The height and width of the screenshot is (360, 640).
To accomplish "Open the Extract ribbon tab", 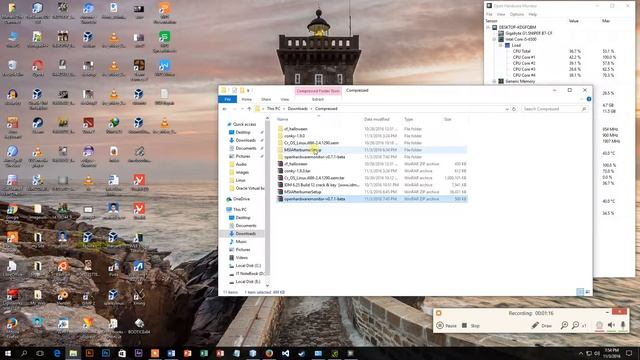I will [x=318, y=99].
